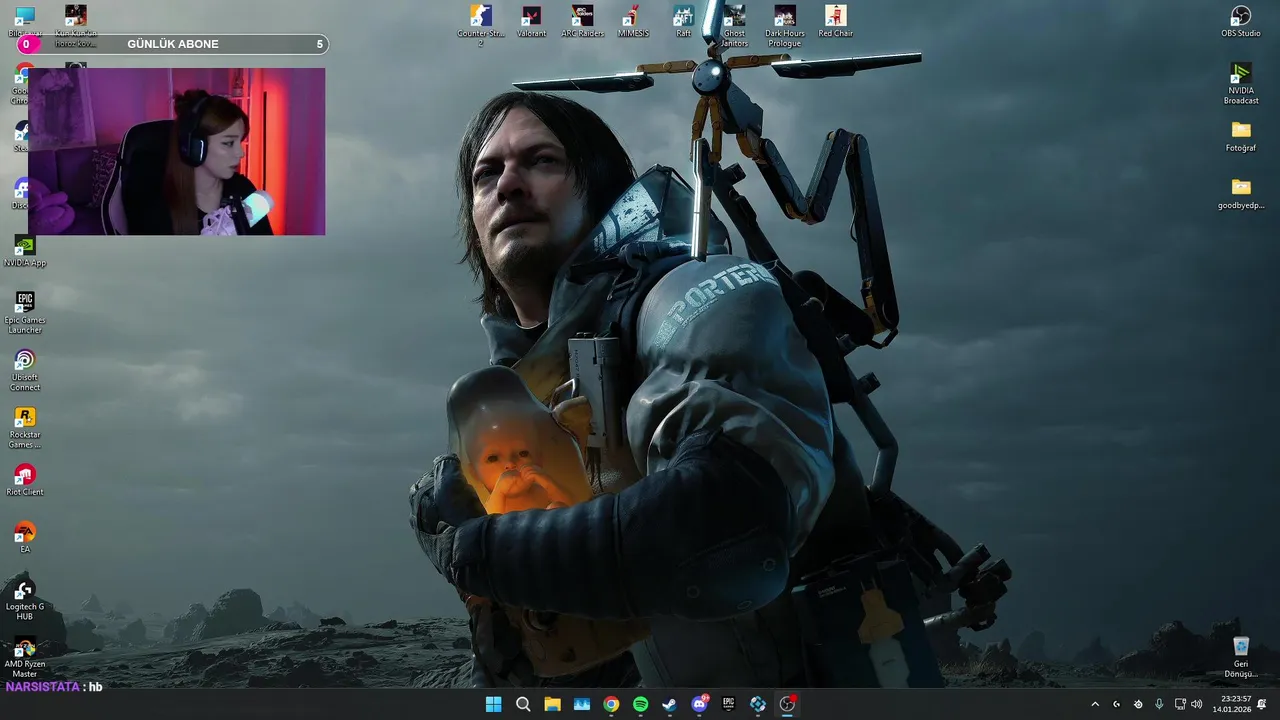This screenshot has height=720, width=1280.
Task: Launch NVIDIA Broadcast from the desktop
Action: point(1241,83)
